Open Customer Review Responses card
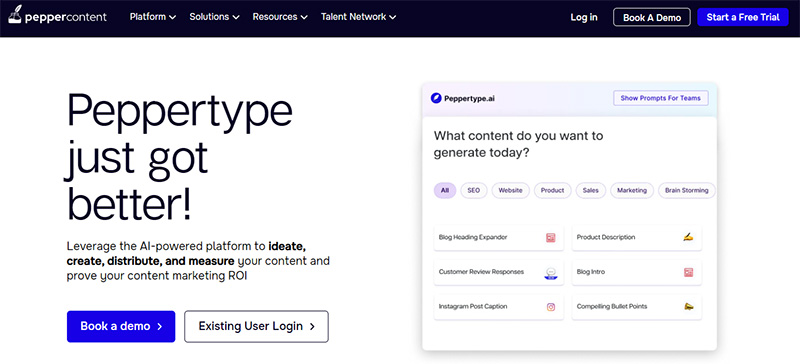 click(x=498, y=272)
